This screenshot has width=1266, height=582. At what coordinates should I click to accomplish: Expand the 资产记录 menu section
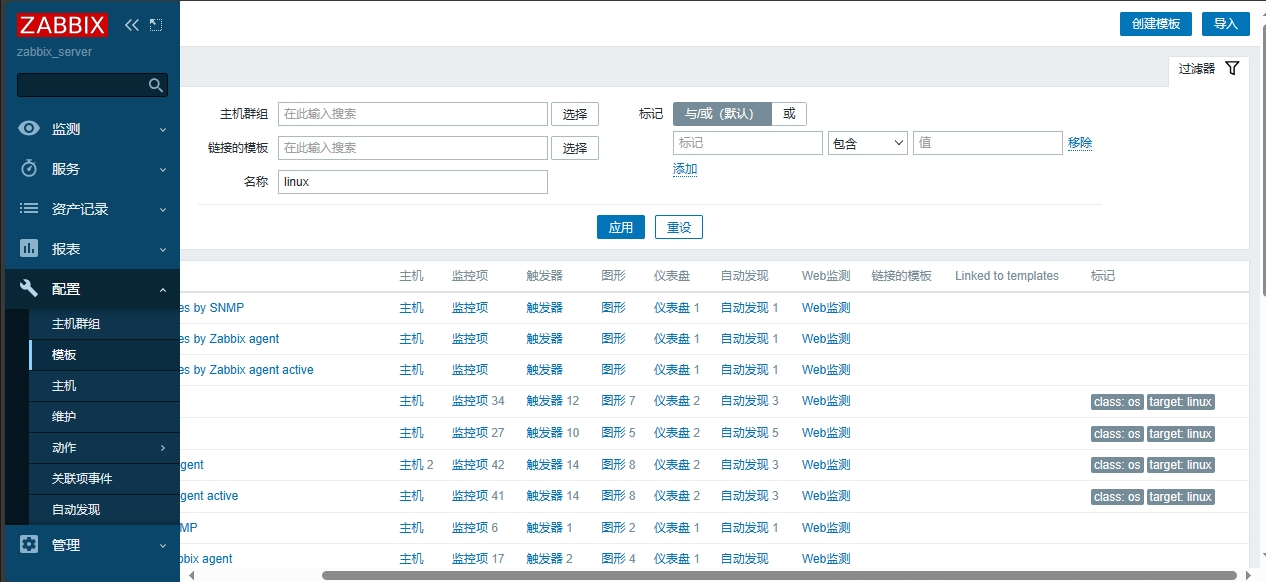[x=92, y=209]
